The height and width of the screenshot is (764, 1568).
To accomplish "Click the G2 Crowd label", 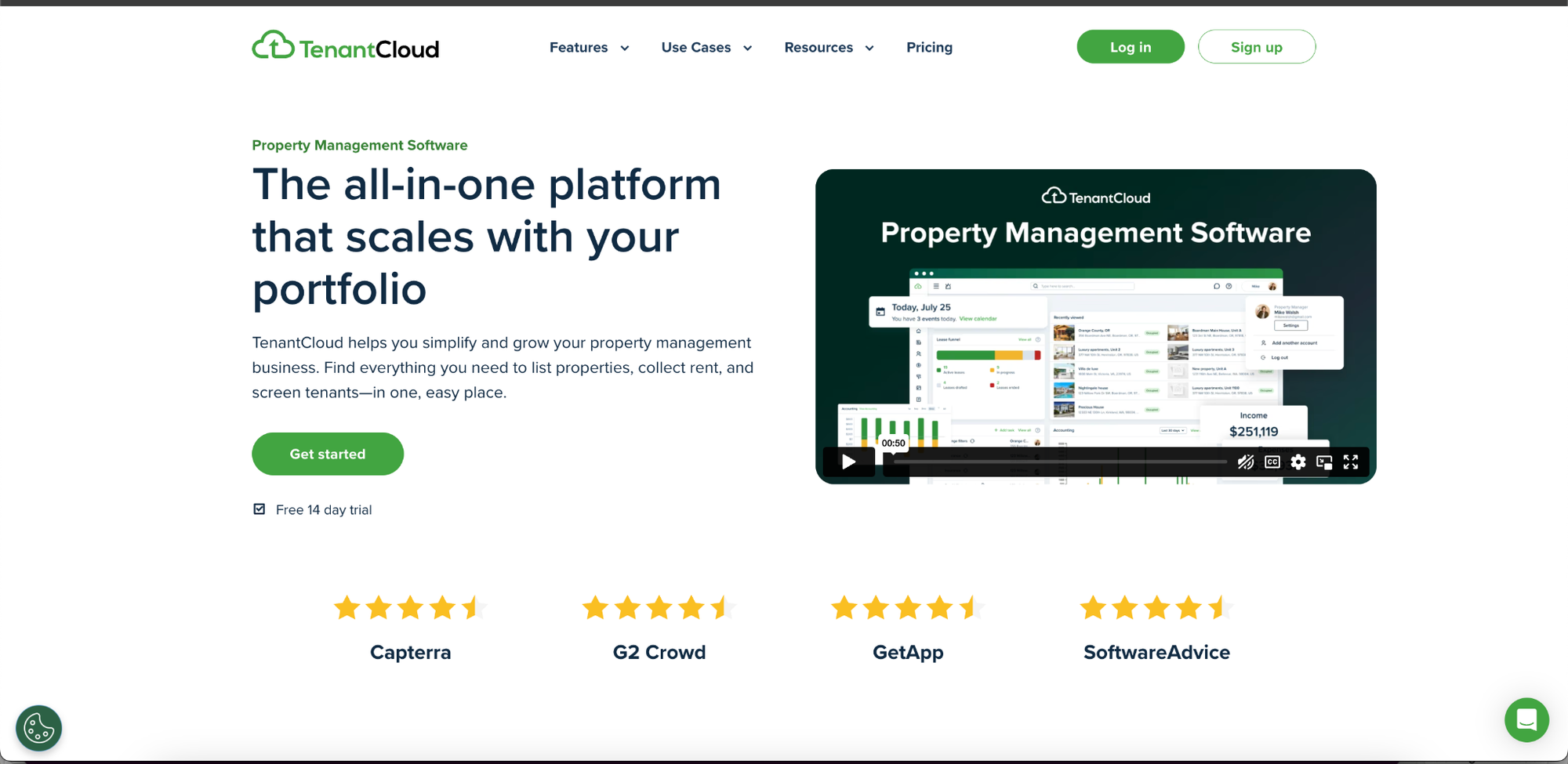I will click(x=659, y=652).
